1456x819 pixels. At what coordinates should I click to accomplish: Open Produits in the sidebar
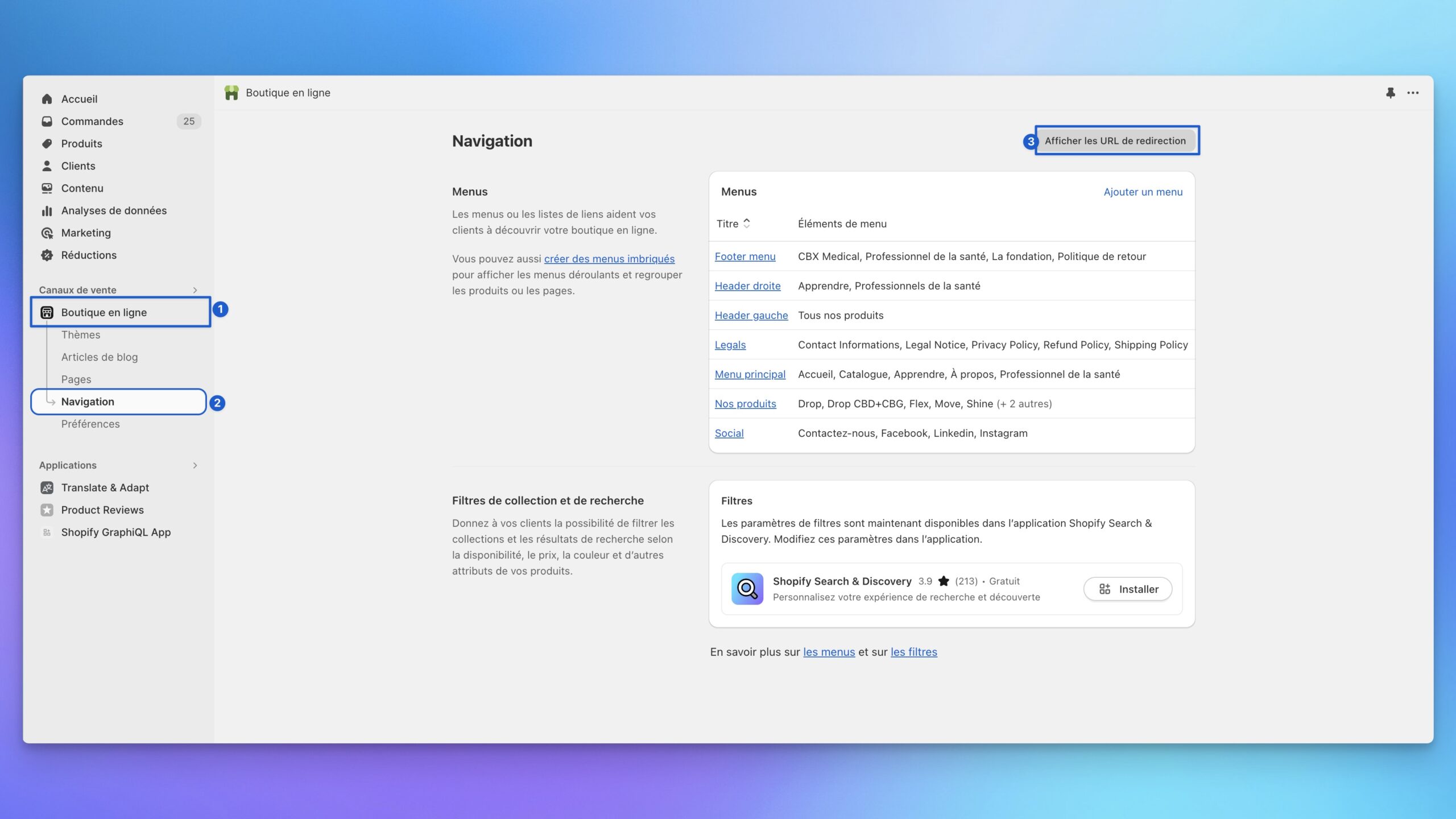[82, 143]
